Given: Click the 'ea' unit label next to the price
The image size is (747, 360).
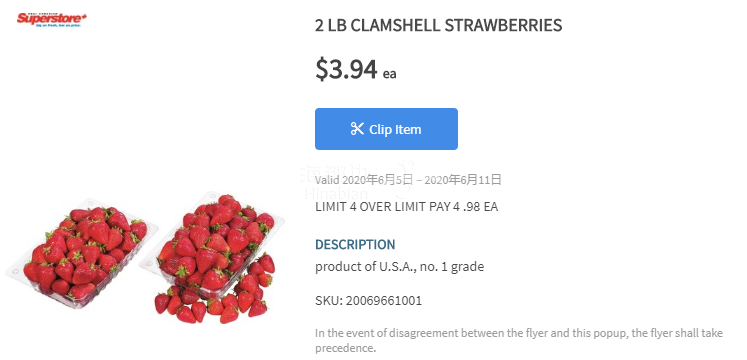Looking at the screenshot, I should 390,74.
